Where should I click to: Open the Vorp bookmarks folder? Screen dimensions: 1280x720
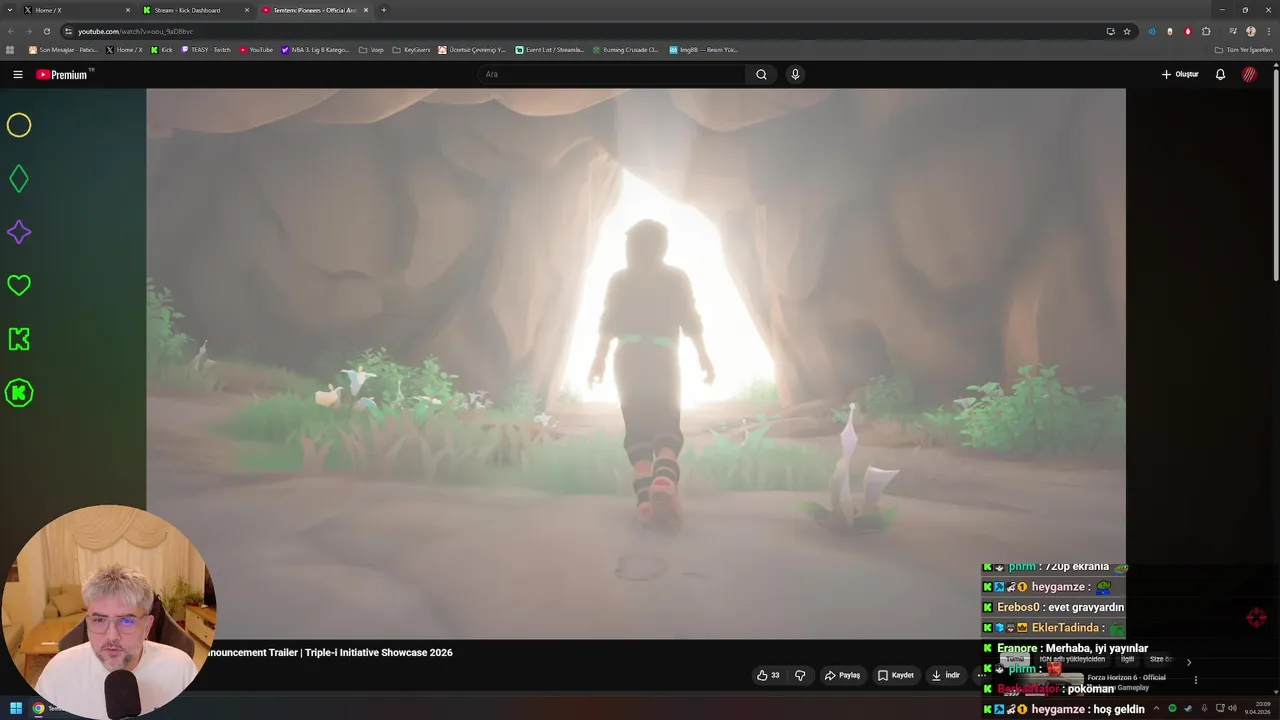(371, 49)
